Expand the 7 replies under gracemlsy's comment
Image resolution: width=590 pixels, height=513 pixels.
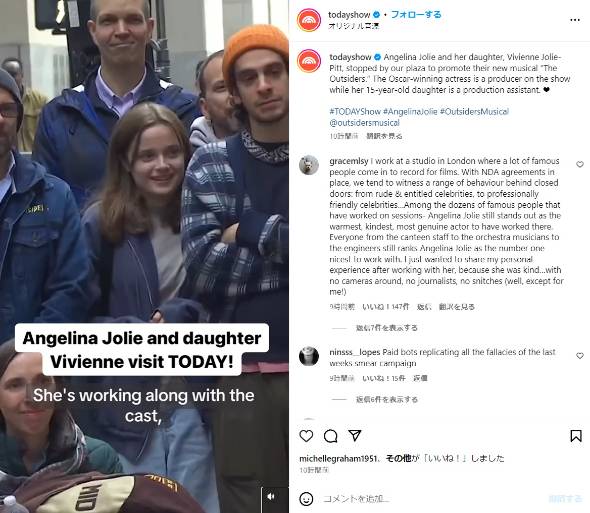pos(387,328)
